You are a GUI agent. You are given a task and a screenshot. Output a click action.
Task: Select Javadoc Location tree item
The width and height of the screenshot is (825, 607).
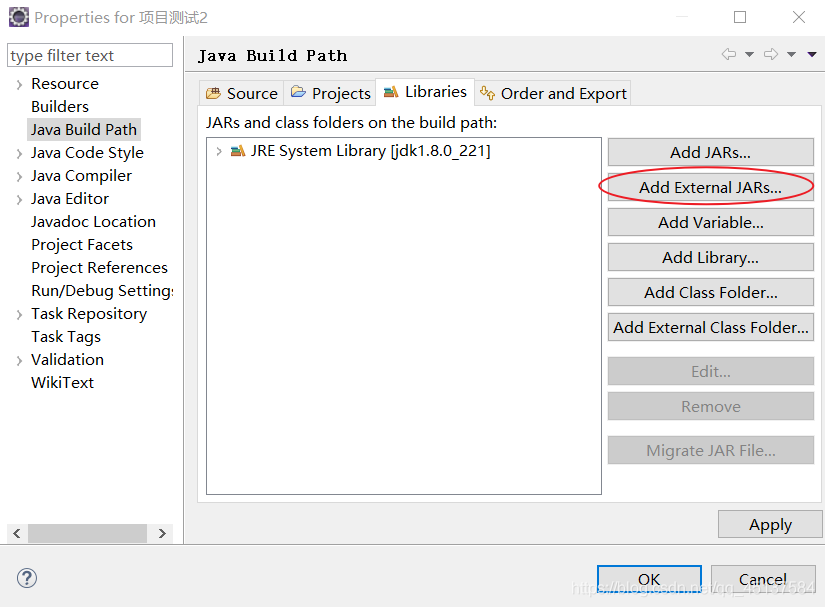pyautogui.click(x=94, y=222)
